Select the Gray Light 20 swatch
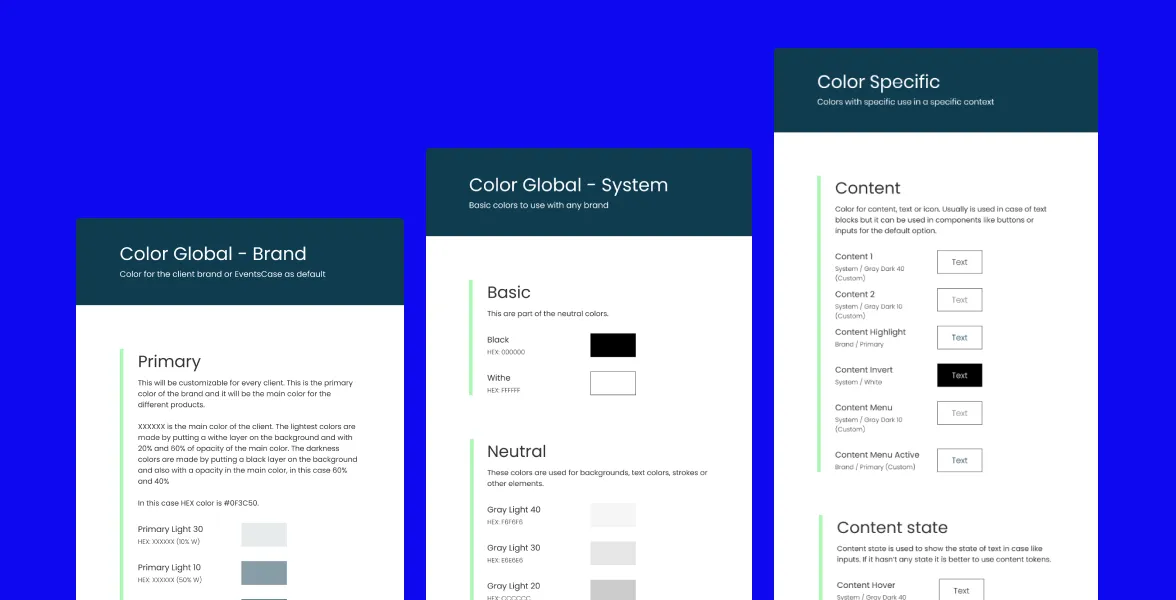Viewport: 1176px width, 600px height. [x=613, y=590]
